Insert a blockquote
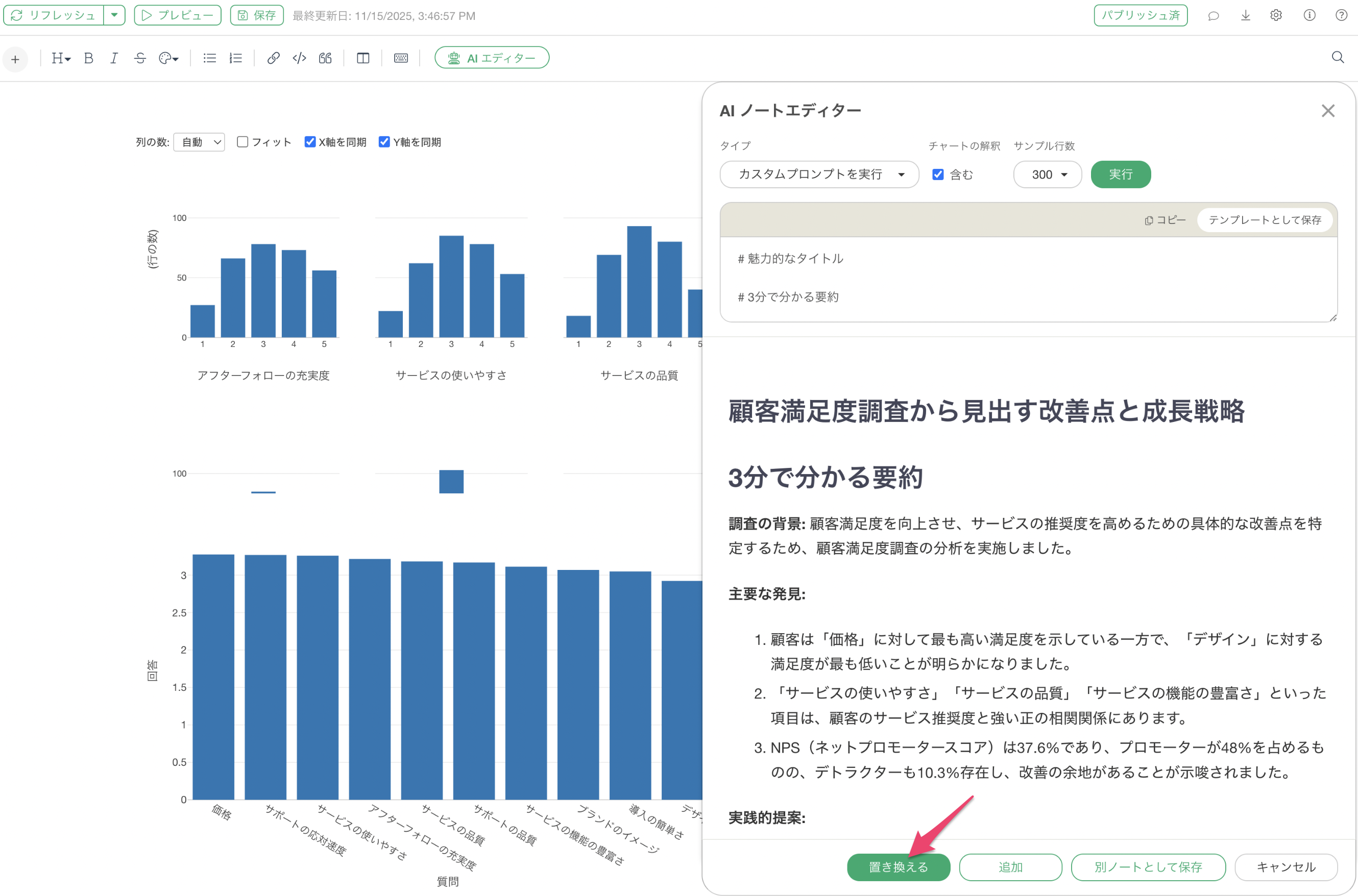This screenshot has height=896, width=1358. (x=325, y=58)
